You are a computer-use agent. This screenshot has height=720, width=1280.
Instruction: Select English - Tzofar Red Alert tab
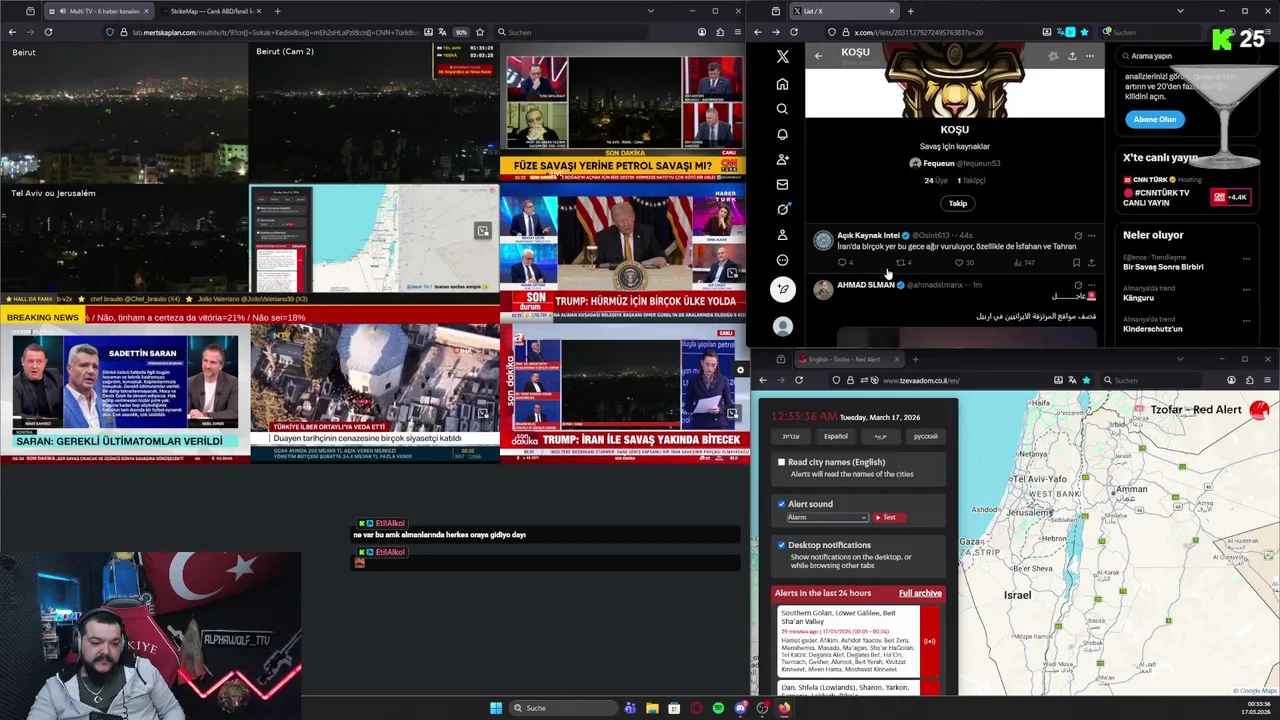(x=848, y=359)
